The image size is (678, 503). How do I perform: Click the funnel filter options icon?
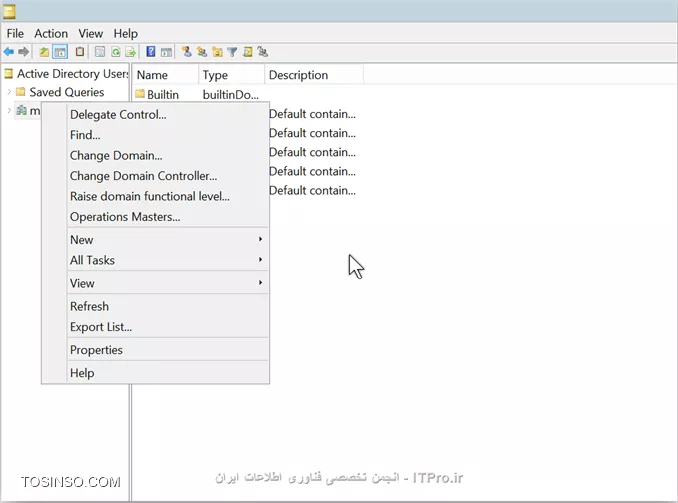pyautogui.click(x=232, y=52)
